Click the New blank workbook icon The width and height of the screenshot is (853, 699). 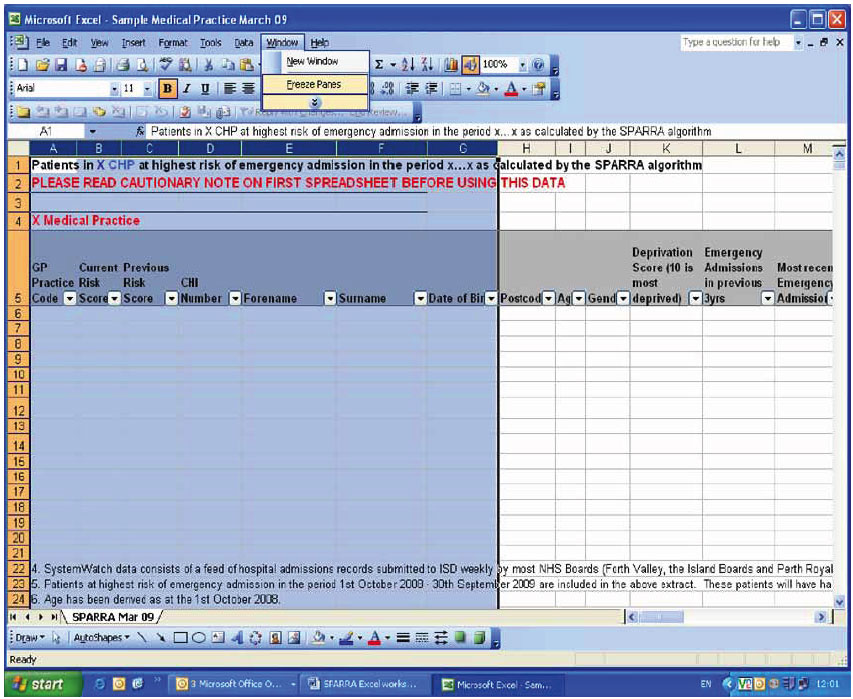tap(23, 65)
